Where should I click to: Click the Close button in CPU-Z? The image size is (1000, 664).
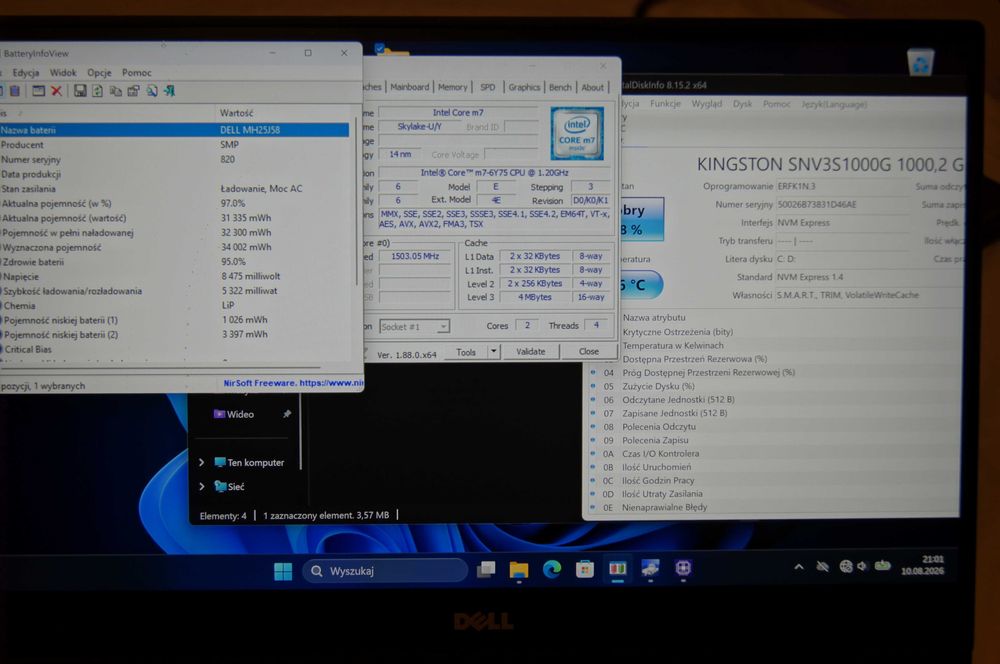(x=588, y=351)
